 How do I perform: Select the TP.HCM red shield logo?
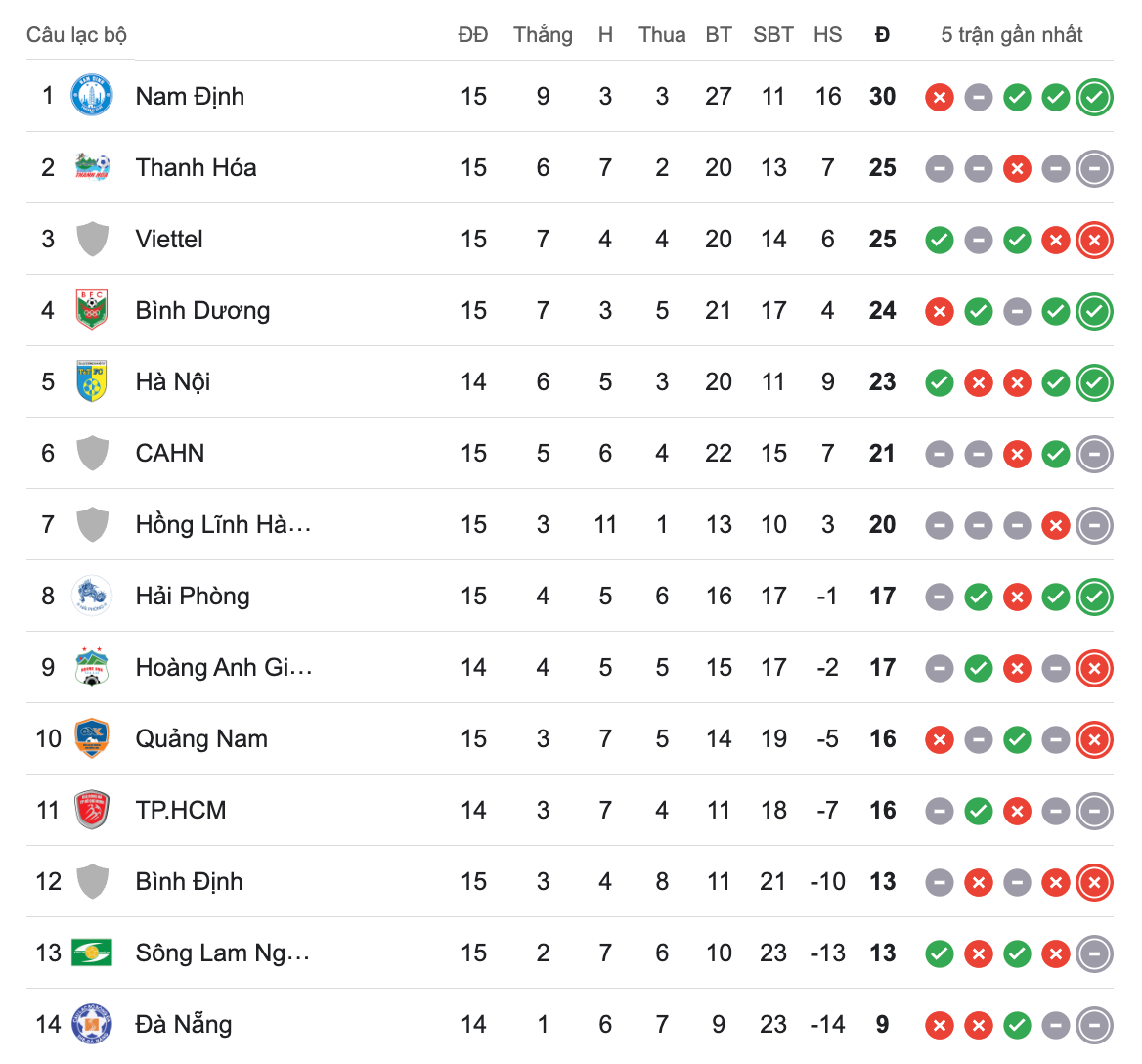[x=92, y=810]
